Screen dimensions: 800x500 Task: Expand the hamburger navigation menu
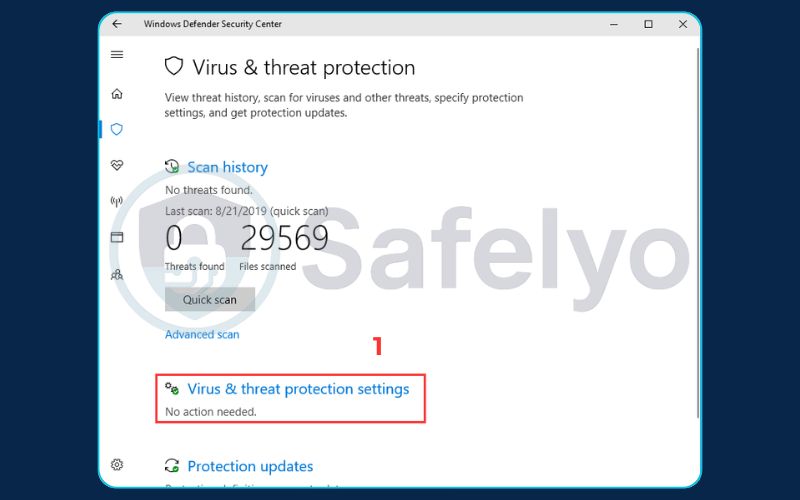tap(117, 54)
